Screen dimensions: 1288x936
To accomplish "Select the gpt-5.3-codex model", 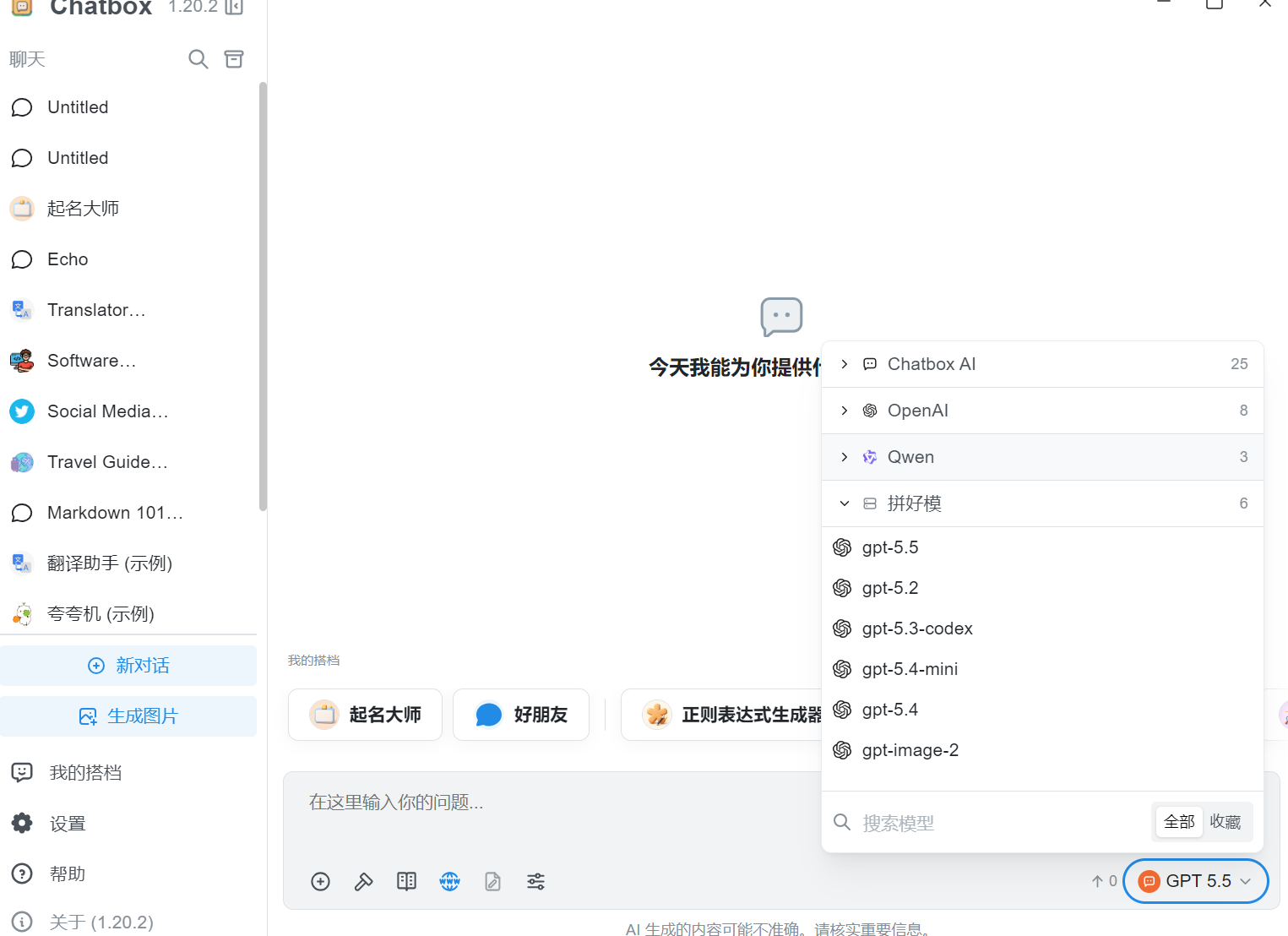I will (1042, 629).
